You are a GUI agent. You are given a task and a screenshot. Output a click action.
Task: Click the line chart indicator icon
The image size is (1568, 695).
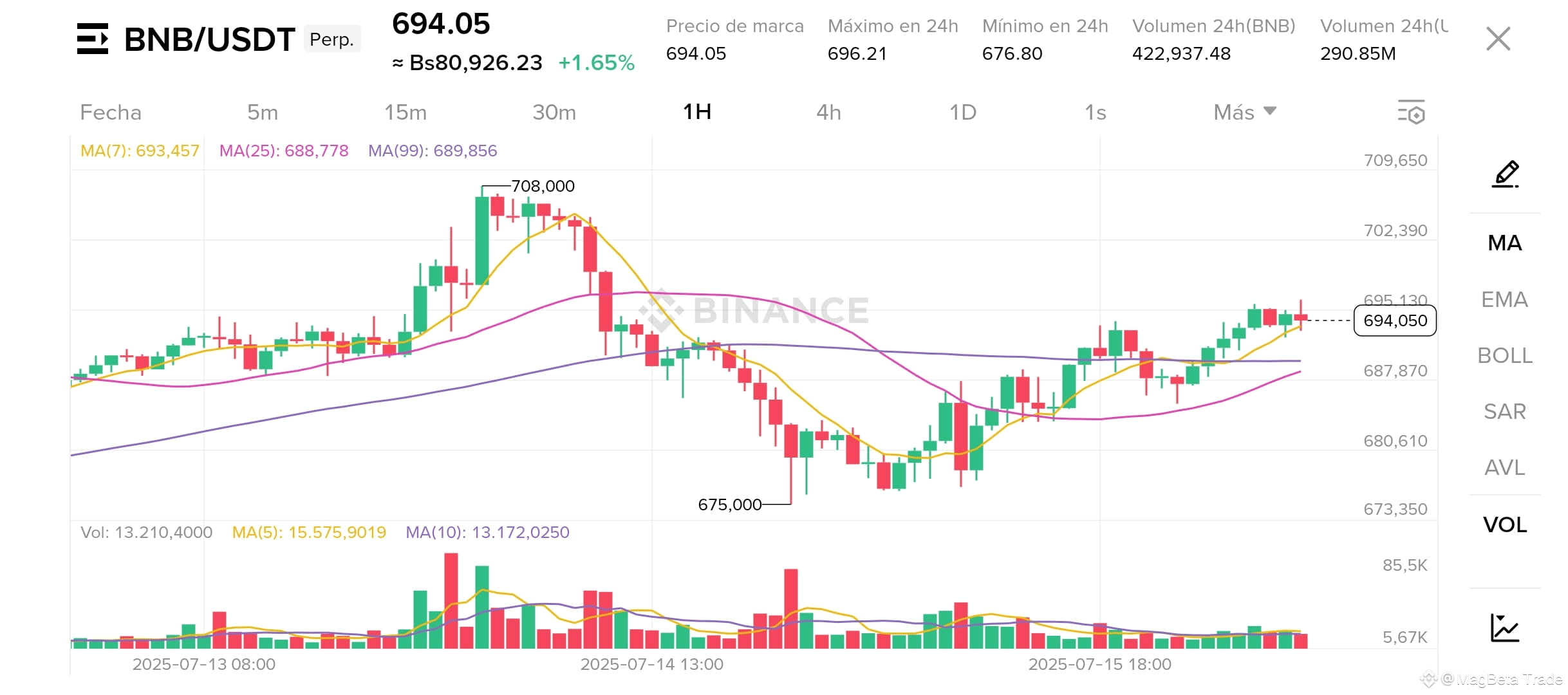(1505, 627)
